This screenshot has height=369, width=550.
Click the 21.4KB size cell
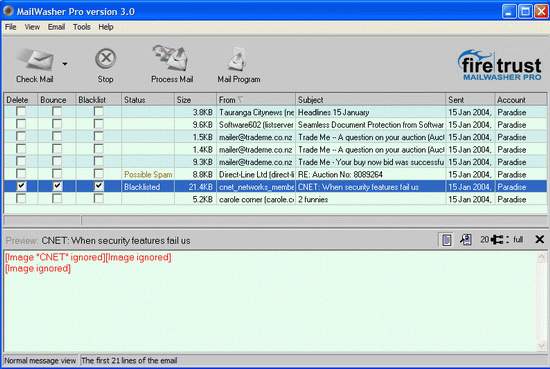(195, 187)
